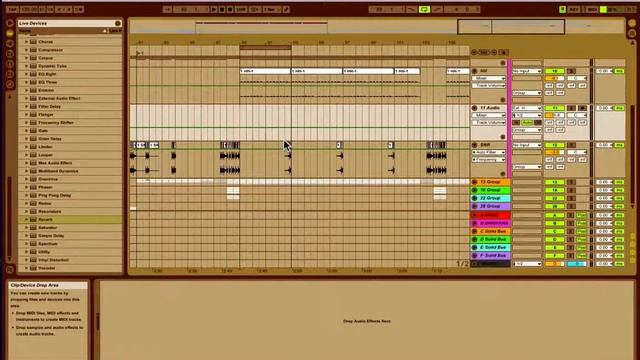The height and width of the screenshot is (360, 640).
Task: Select the Multiband Dynamics device
Action: point(58,171)
